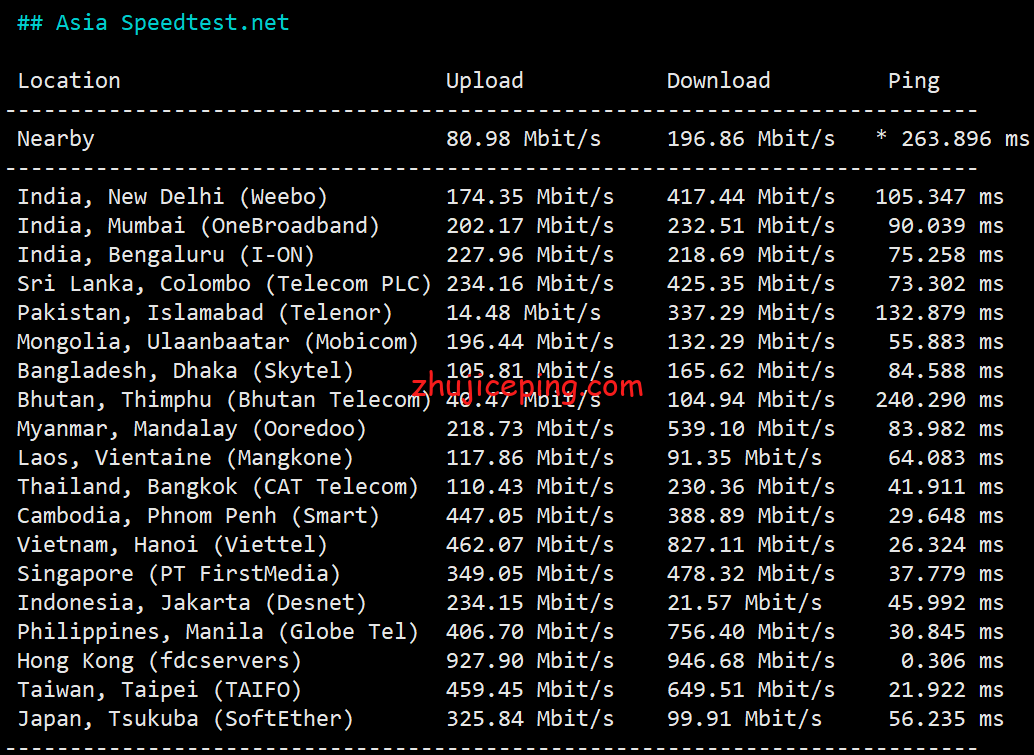Select the "Myanmar, Mandalay (Ooredoo)" row
This screenshot has width=1034, height=755.
coord(192,429)
